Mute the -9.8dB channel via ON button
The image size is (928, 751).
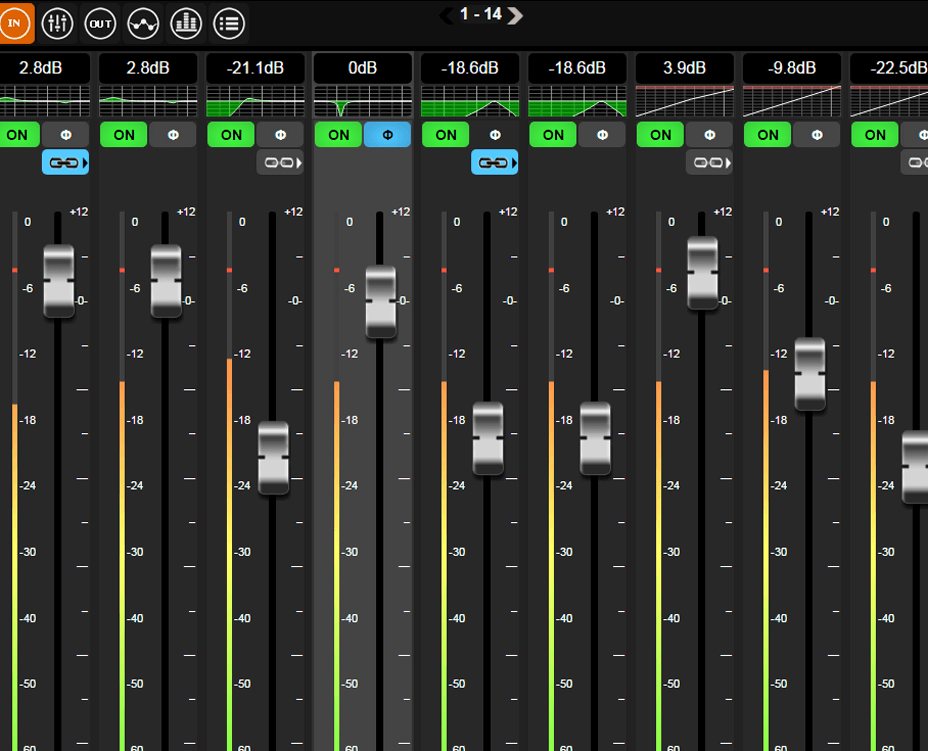click(x=768, y=135)
